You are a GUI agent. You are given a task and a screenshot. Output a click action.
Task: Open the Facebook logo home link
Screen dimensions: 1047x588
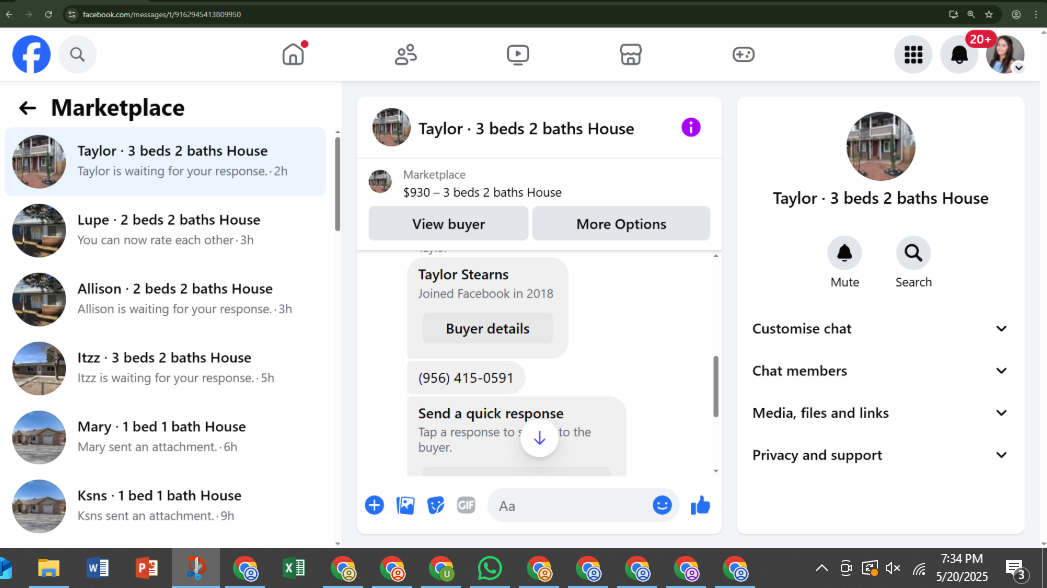pos(31,54)
